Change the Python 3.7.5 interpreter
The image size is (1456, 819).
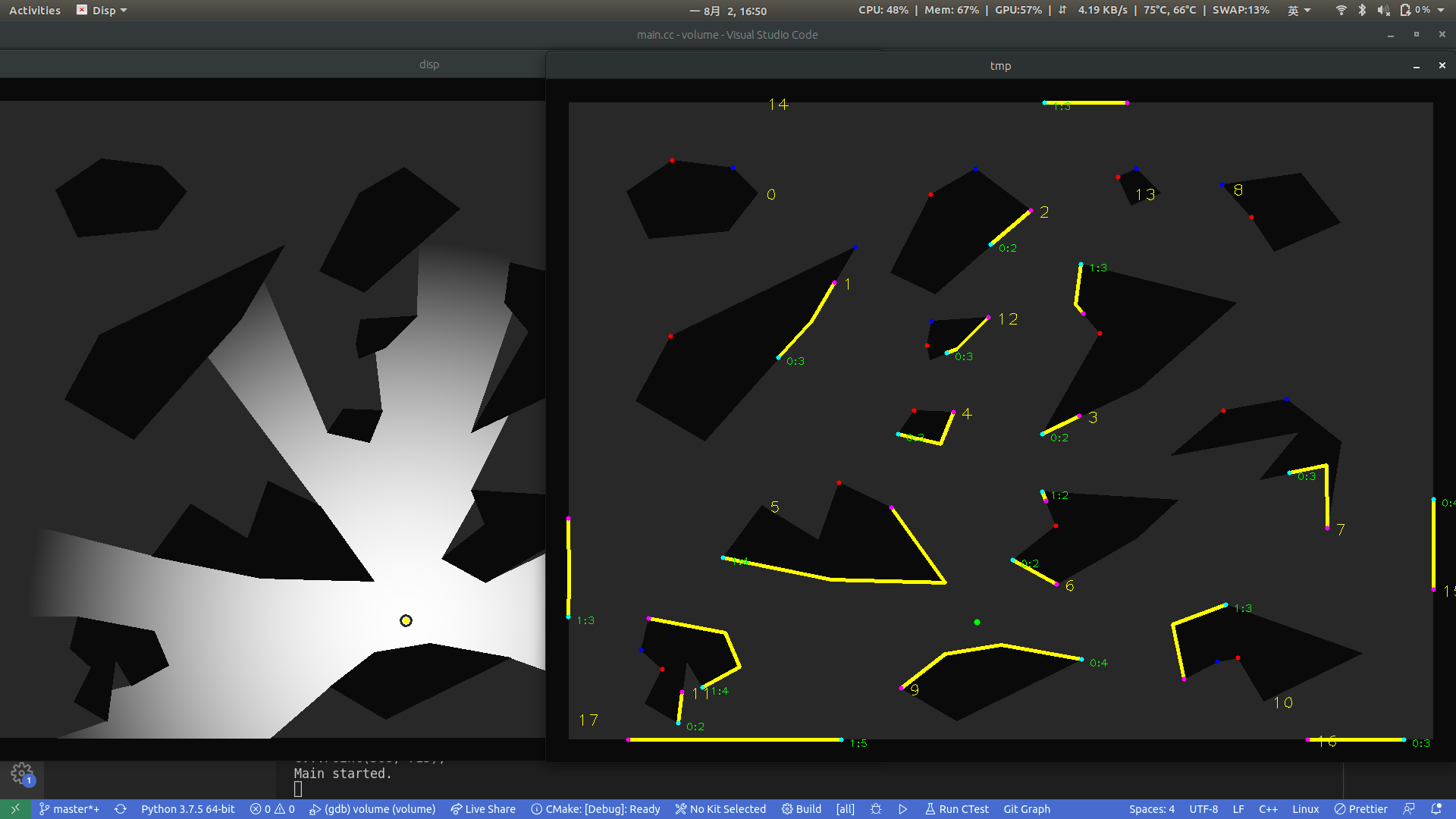point(188,809)
